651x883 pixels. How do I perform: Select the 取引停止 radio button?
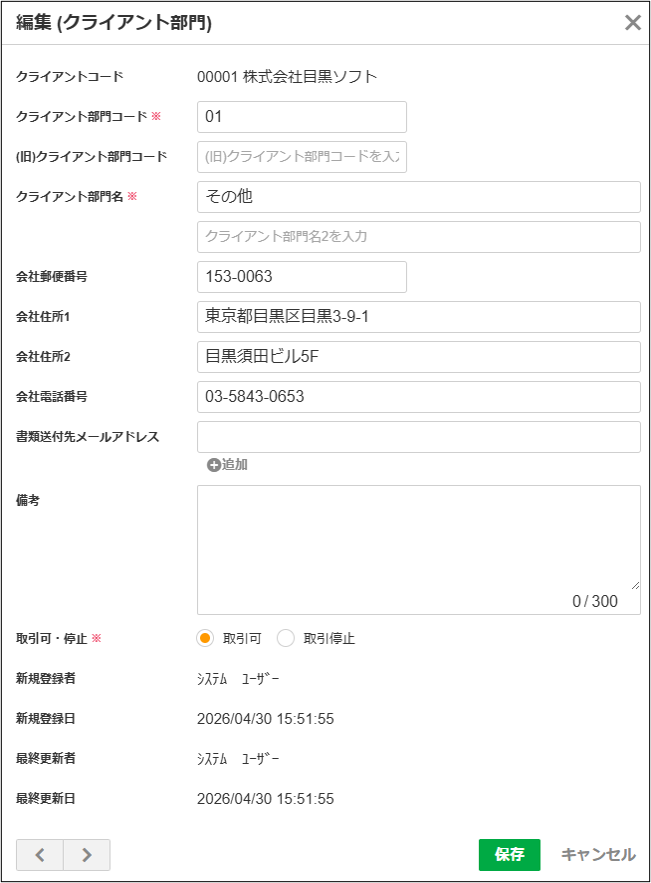(286, 638)
